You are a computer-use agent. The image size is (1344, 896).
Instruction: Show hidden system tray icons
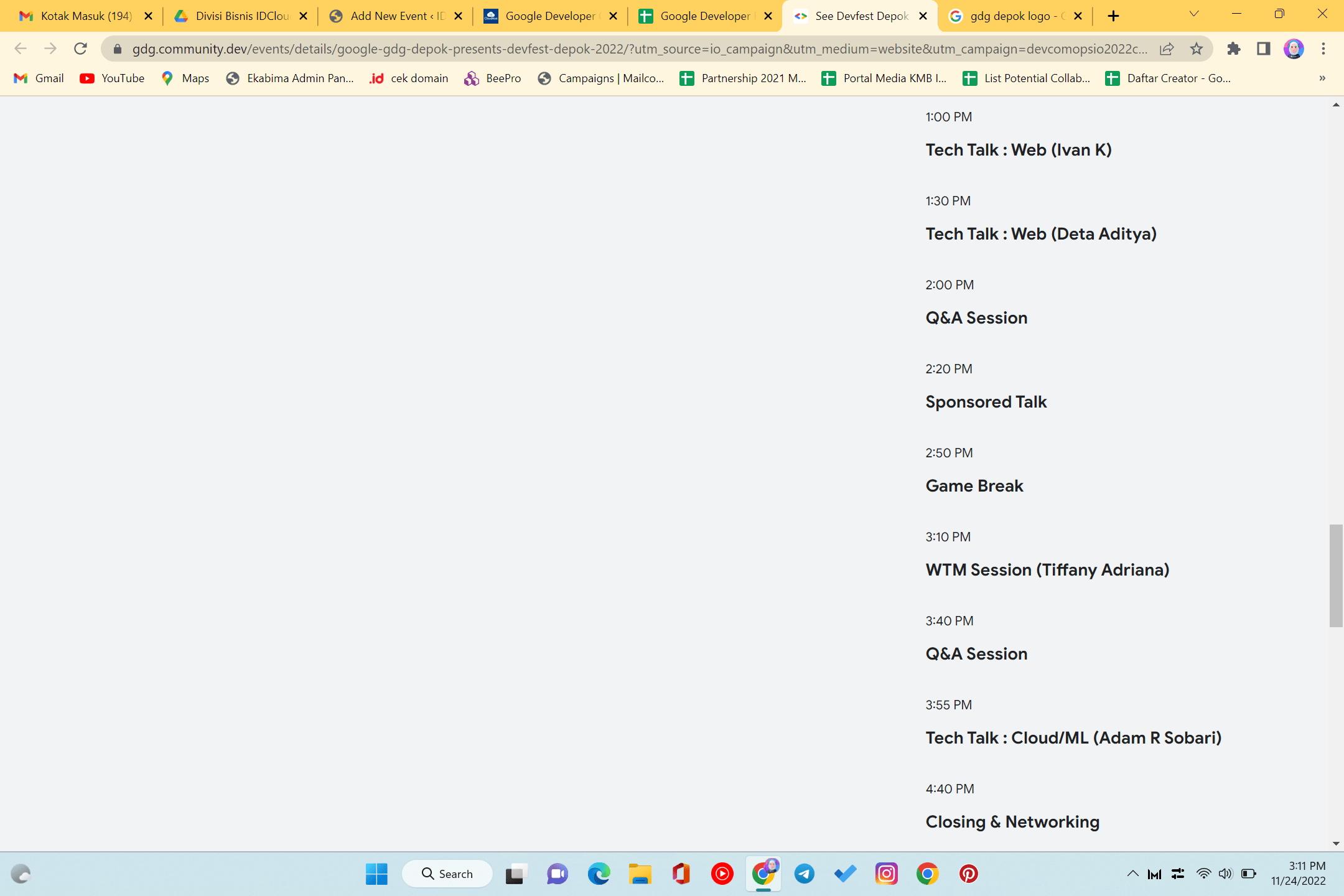[x=1133, y=874]
